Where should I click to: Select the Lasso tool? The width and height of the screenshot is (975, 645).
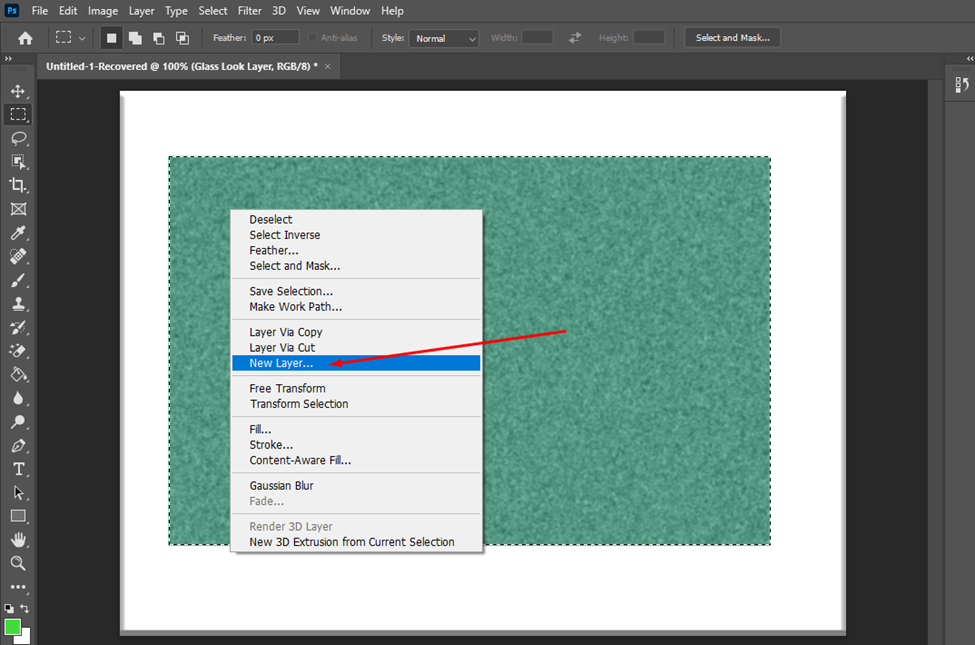[18, 138]
